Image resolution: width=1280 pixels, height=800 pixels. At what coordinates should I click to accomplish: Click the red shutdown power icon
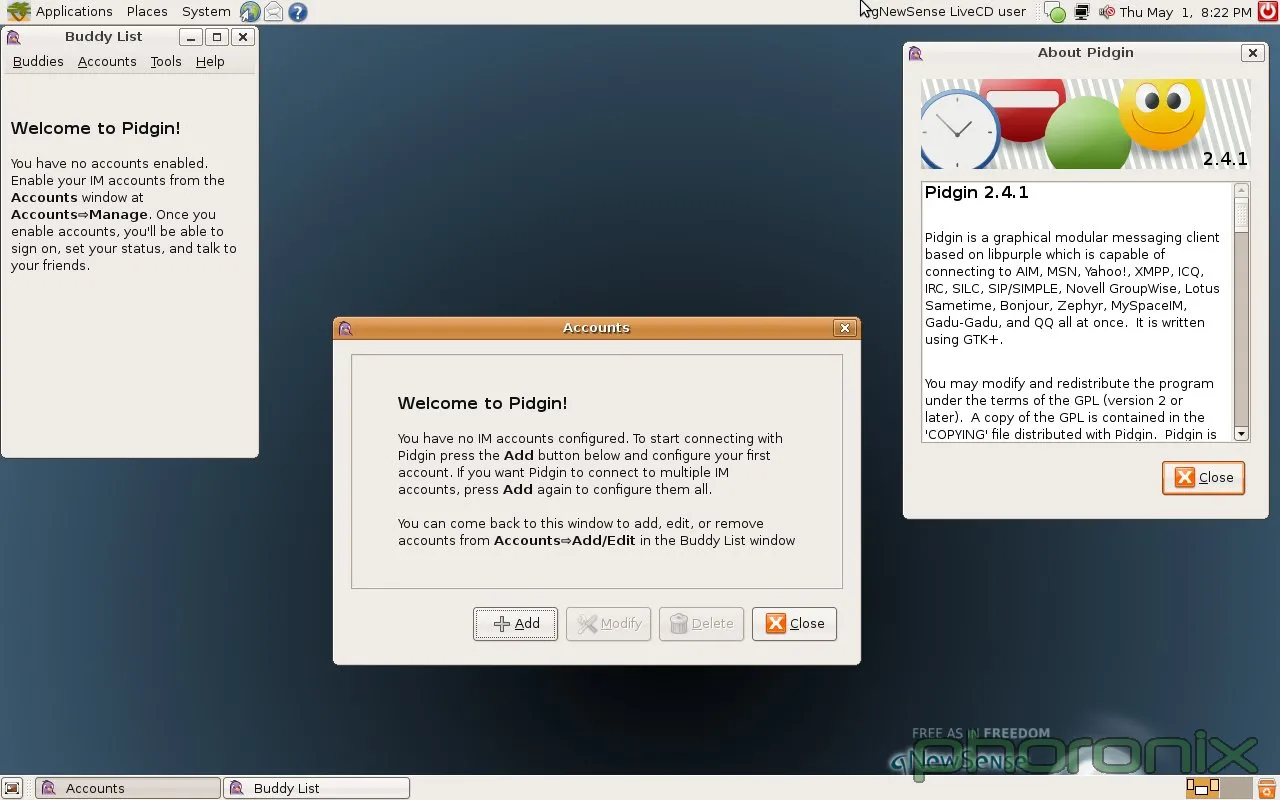(x=1268, y=12)
